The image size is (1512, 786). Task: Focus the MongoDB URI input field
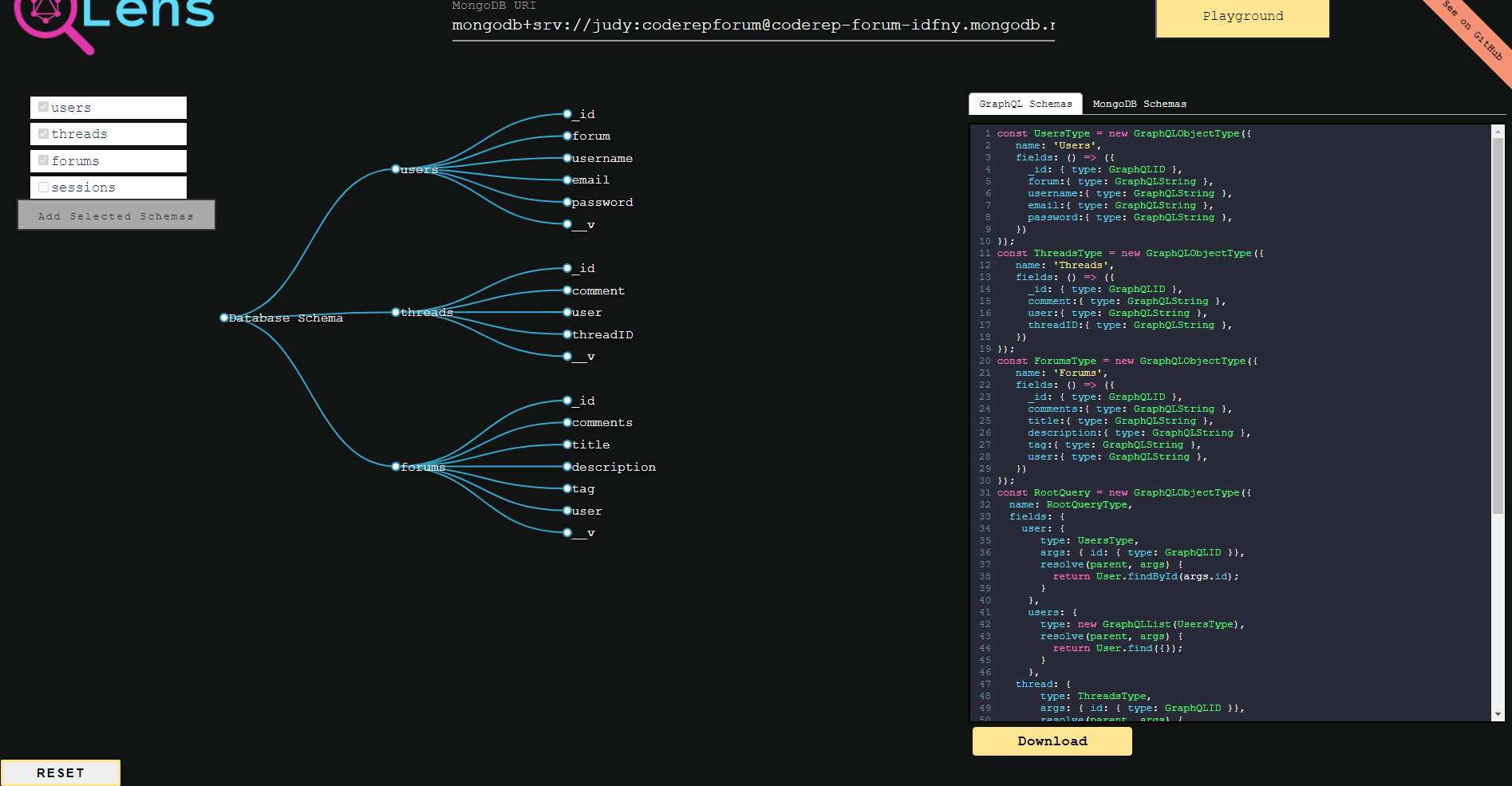[x=753, y=26]
